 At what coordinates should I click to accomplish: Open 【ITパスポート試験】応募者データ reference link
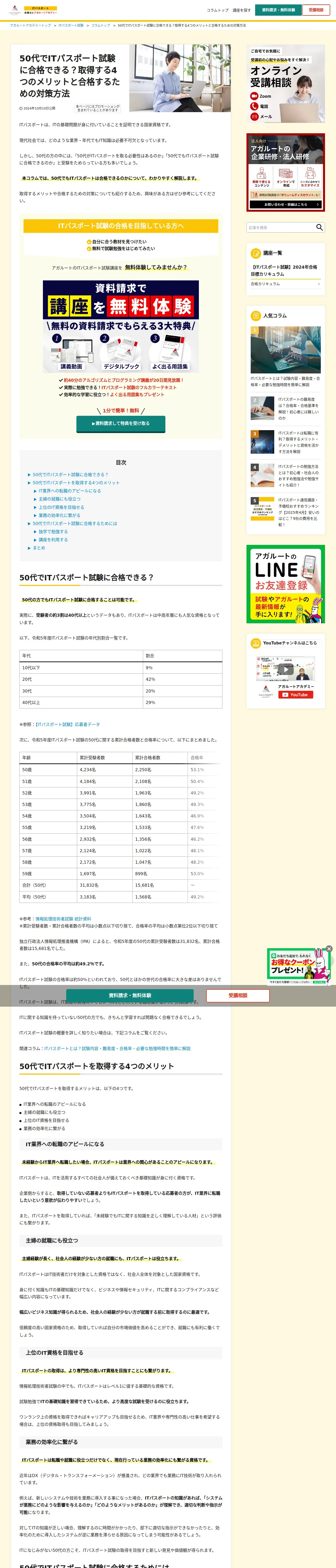click(x=67, y=724)
